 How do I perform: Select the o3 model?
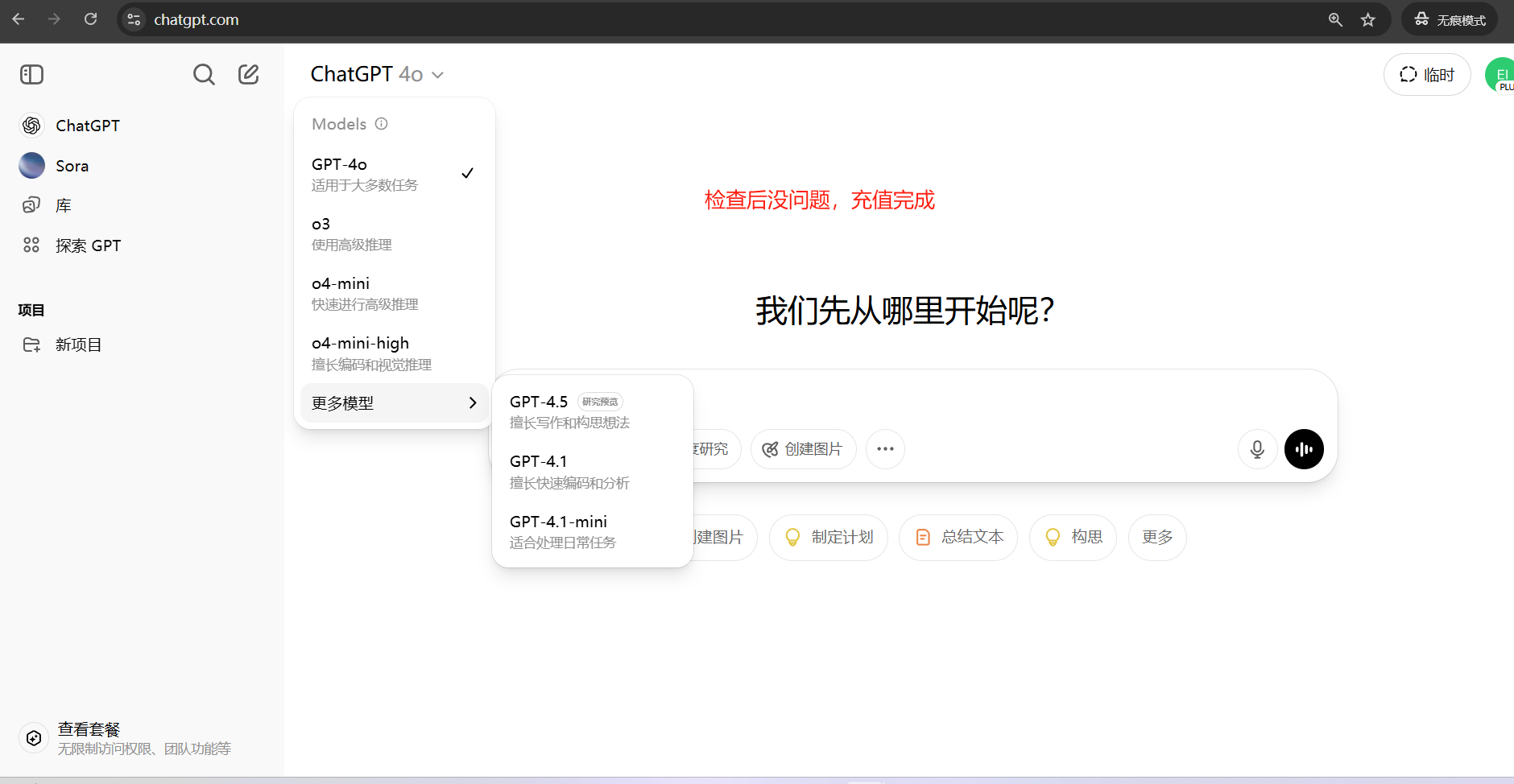click(x=394, y=233)
